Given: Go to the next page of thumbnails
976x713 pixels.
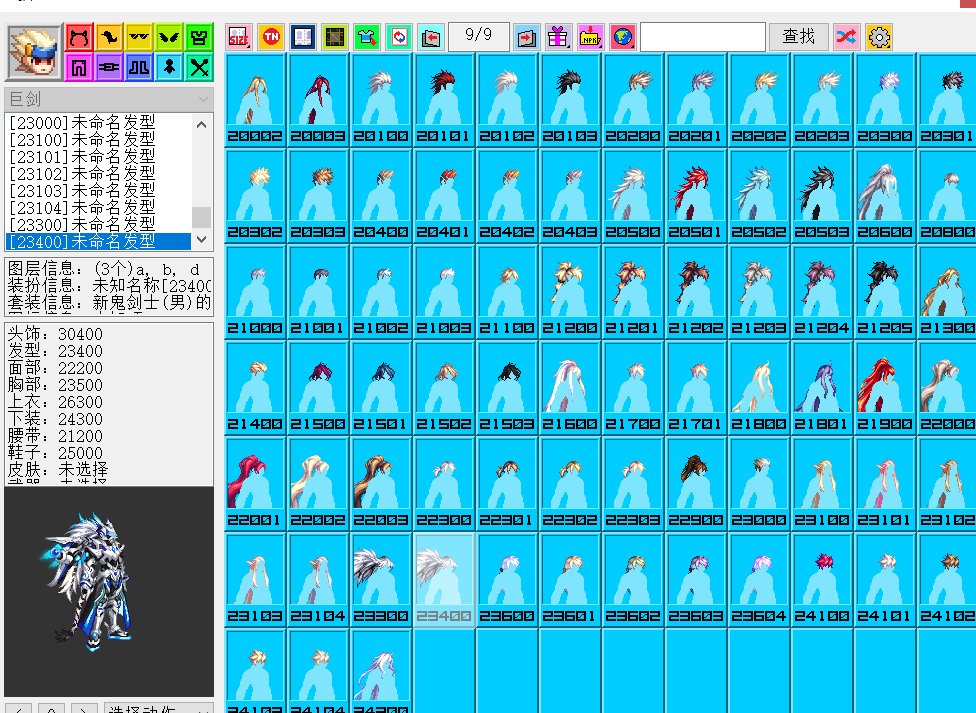Looking at the screenshot, I should (526, 38).
